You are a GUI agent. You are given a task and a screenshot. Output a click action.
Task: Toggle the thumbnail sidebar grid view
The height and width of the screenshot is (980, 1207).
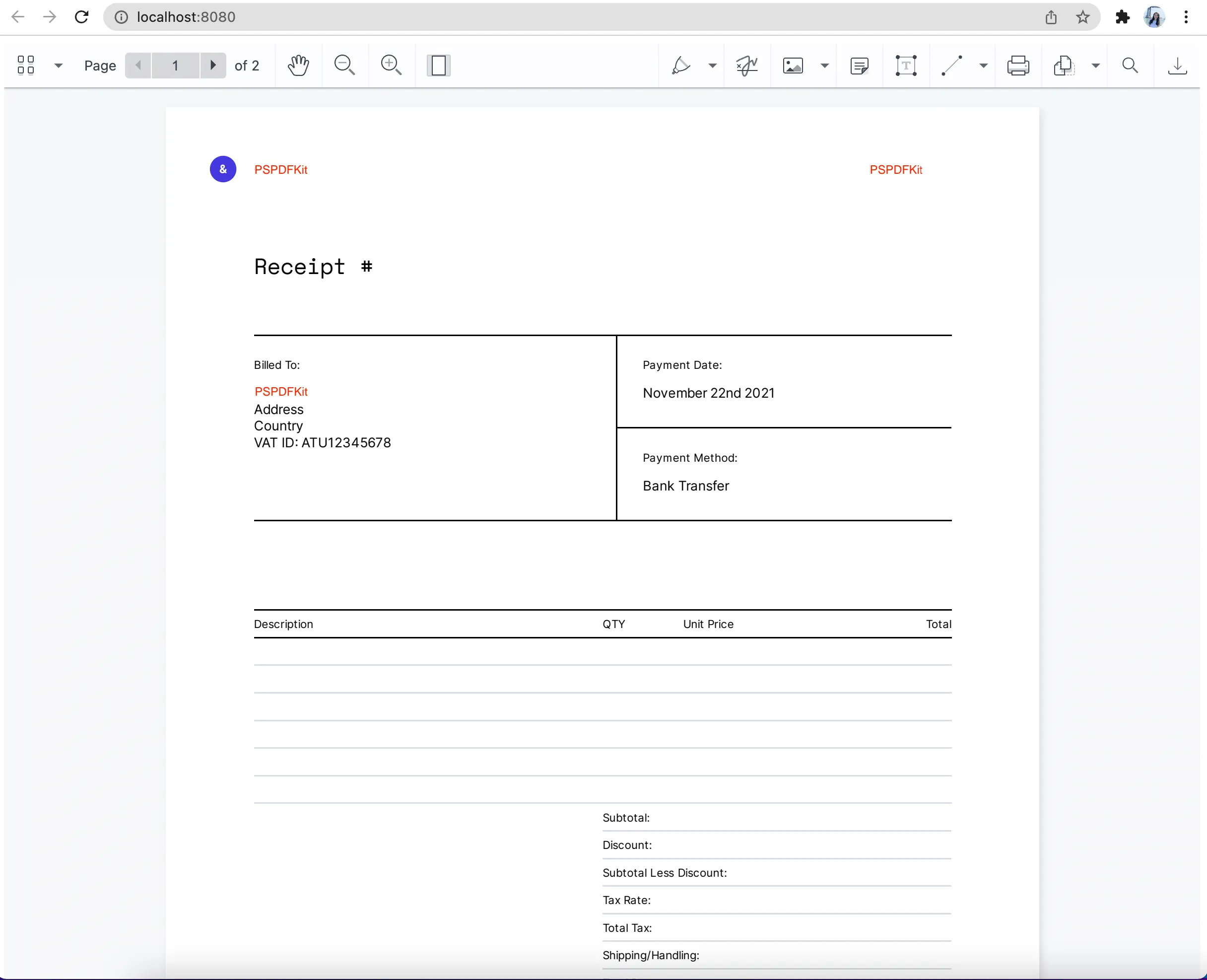tap(26, 66)
